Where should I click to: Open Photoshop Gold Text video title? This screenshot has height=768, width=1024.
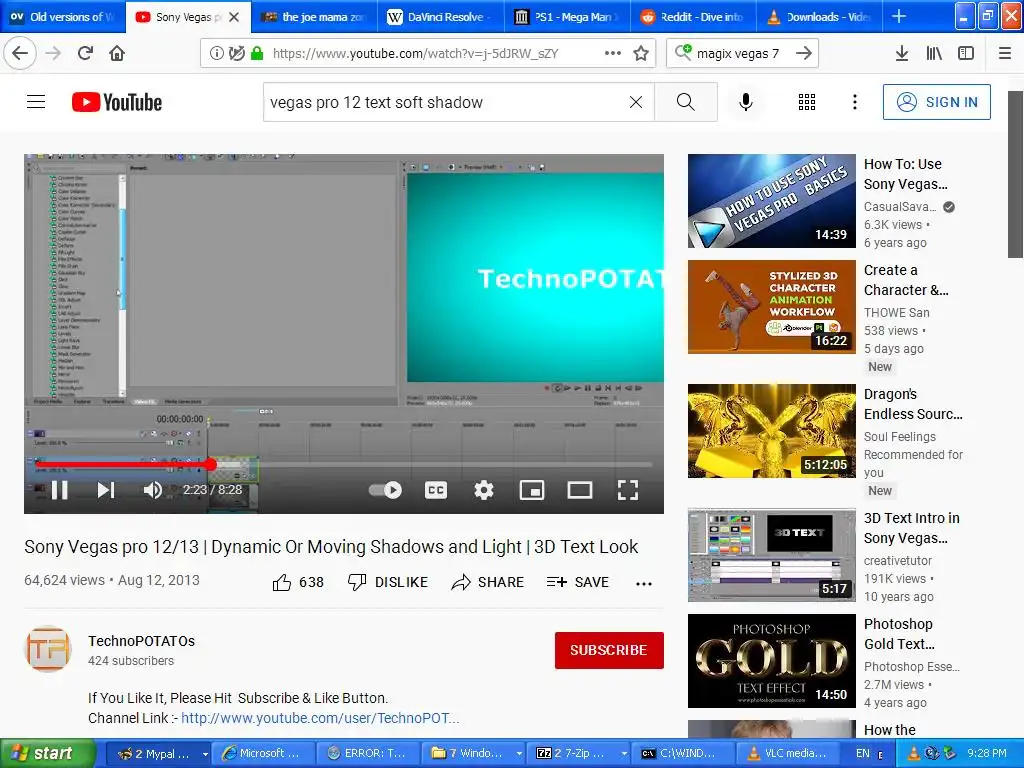[x=899, y=633]
